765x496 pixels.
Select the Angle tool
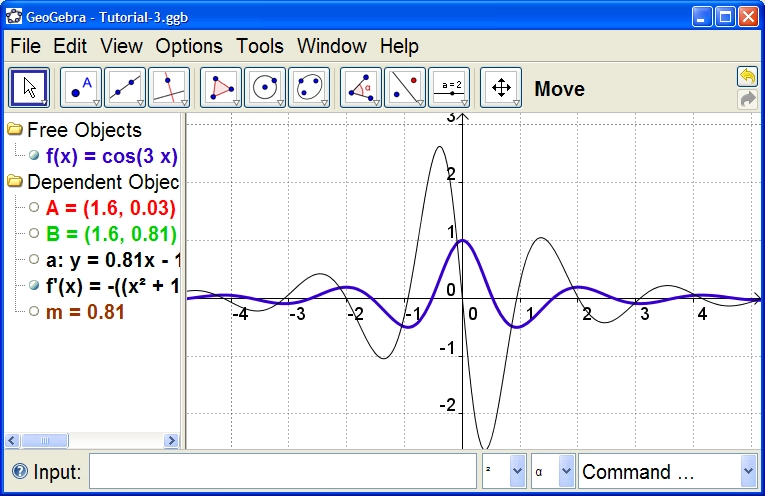[361, 88]
